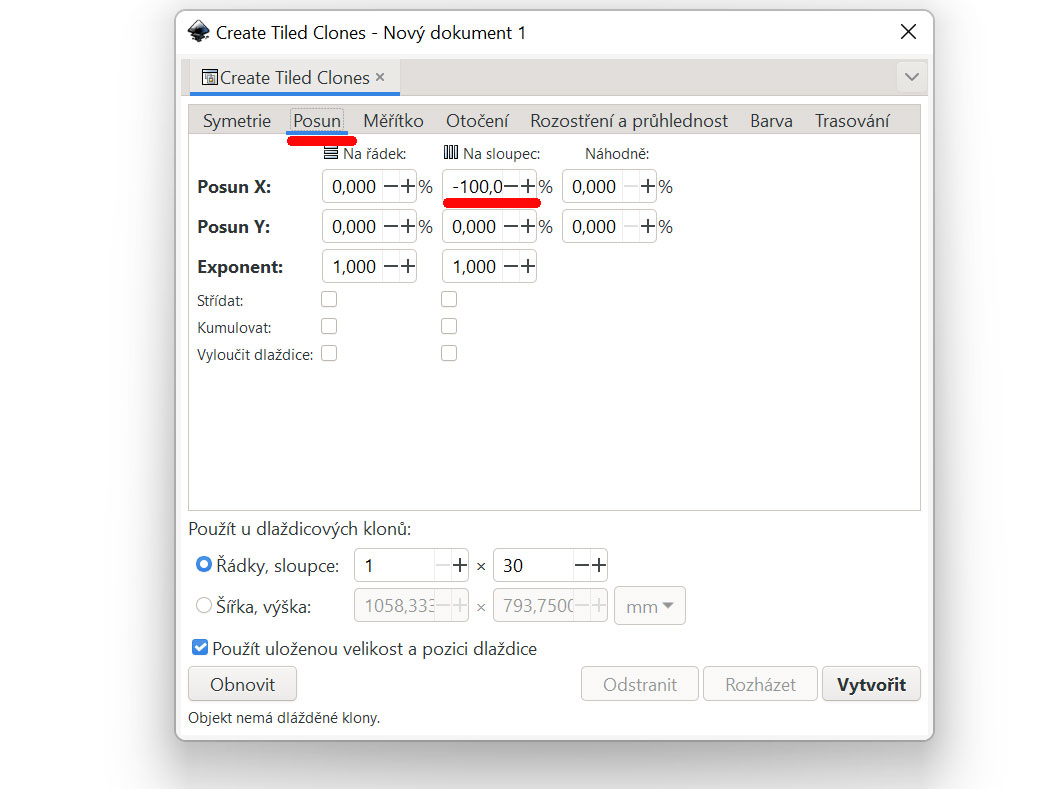Switch to the Symetrie tab

tap(237, 121)
